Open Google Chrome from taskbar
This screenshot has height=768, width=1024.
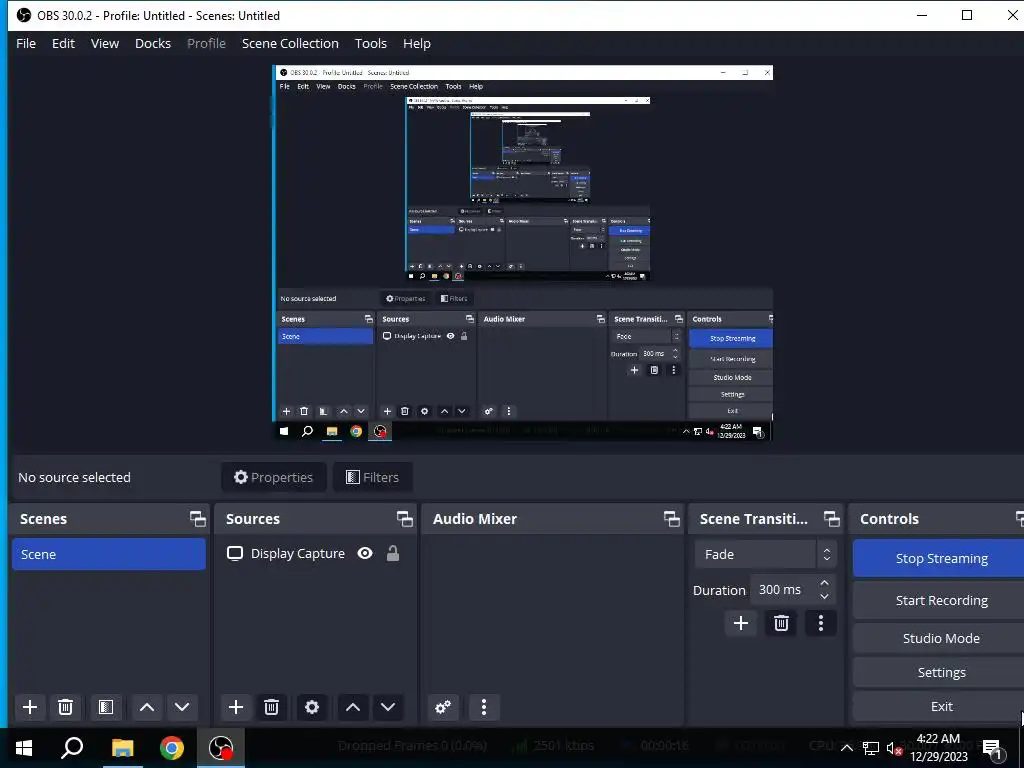[x=172, y=748]
